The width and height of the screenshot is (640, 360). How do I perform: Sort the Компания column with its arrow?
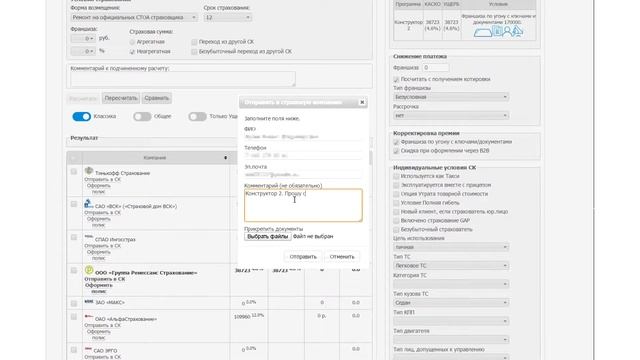click(x=225, y=158)
